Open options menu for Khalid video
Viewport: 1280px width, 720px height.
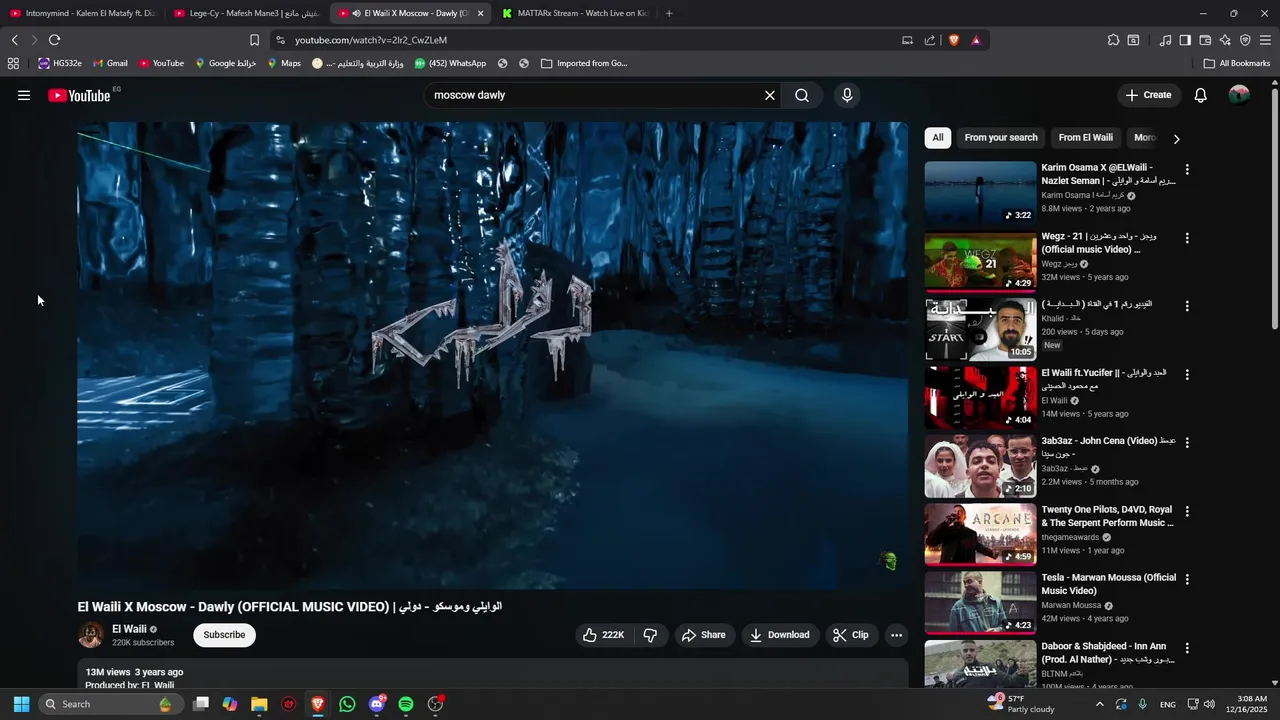(x=1187, y=306)
